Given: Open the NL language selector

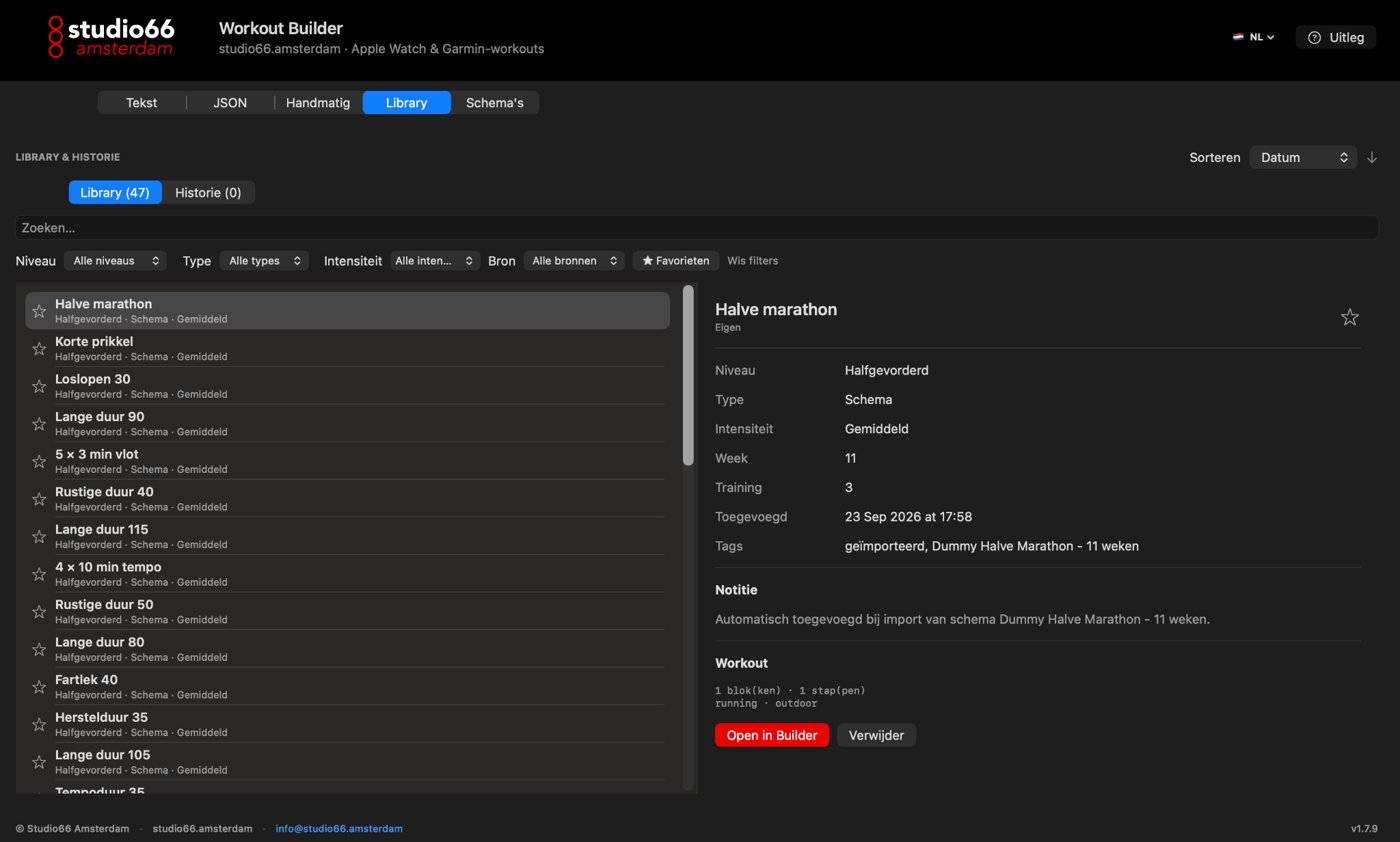Looking at the screenshot, I should point(1254,37).
